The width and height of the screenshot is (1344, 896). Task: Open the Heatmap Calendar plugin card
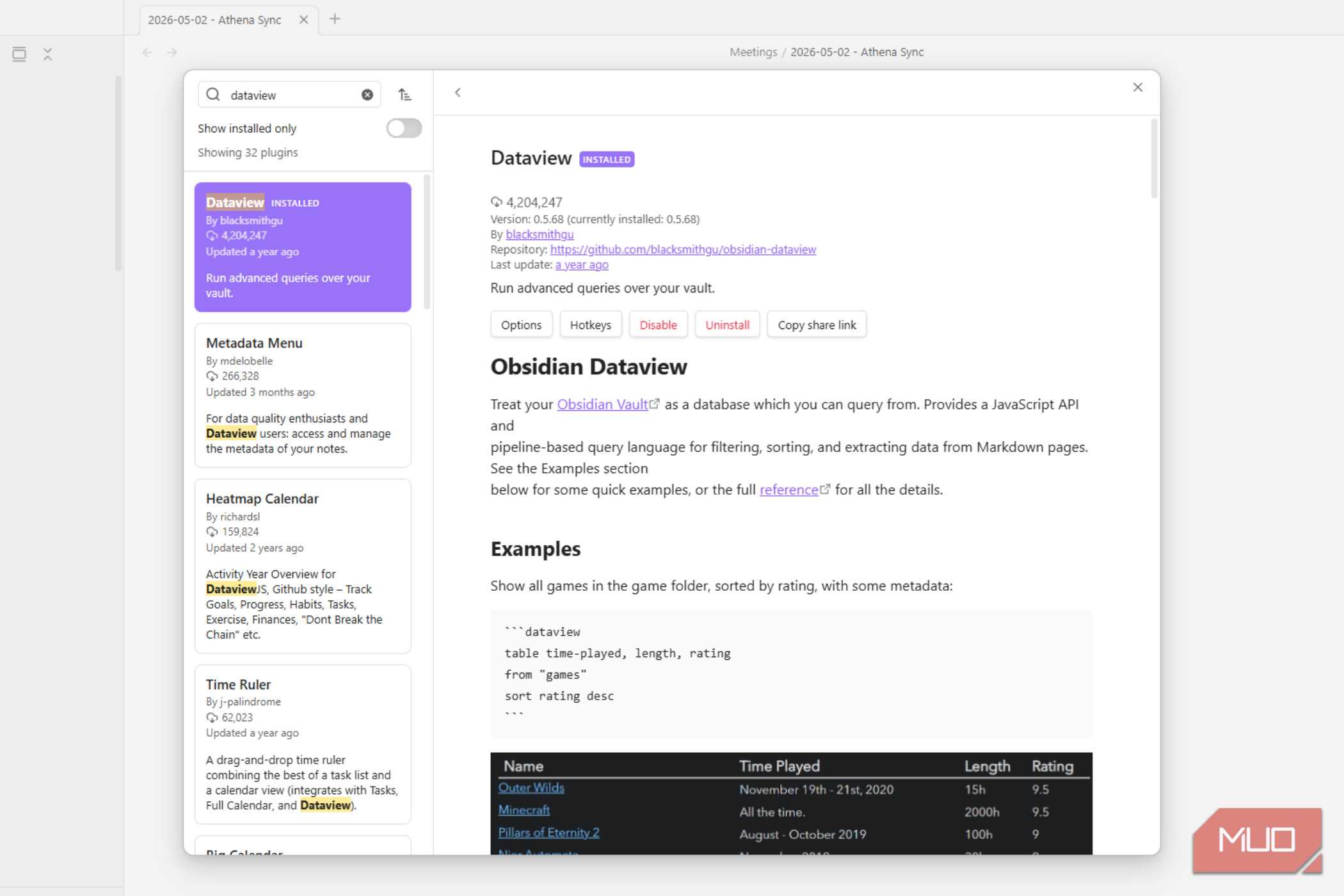303,566
